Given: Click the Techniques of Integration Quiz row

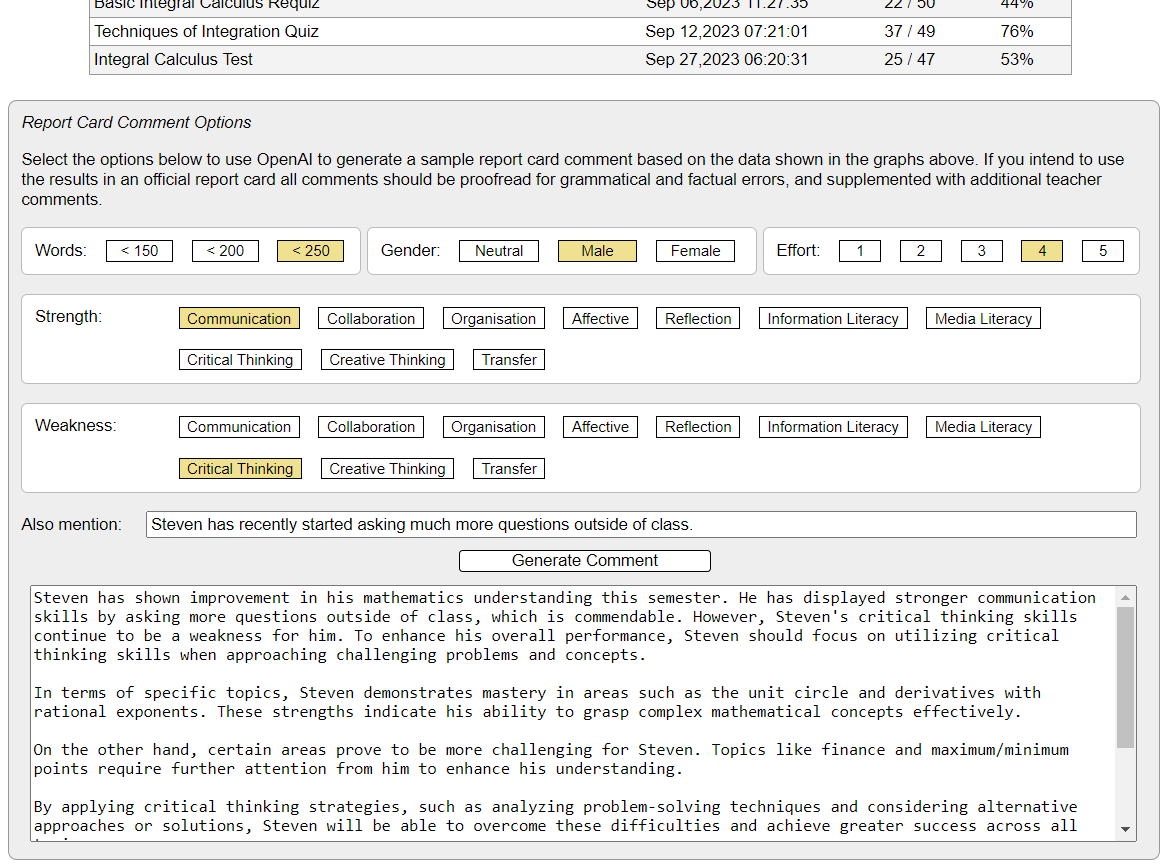Looking at the screenshot, I should (580, 31).
